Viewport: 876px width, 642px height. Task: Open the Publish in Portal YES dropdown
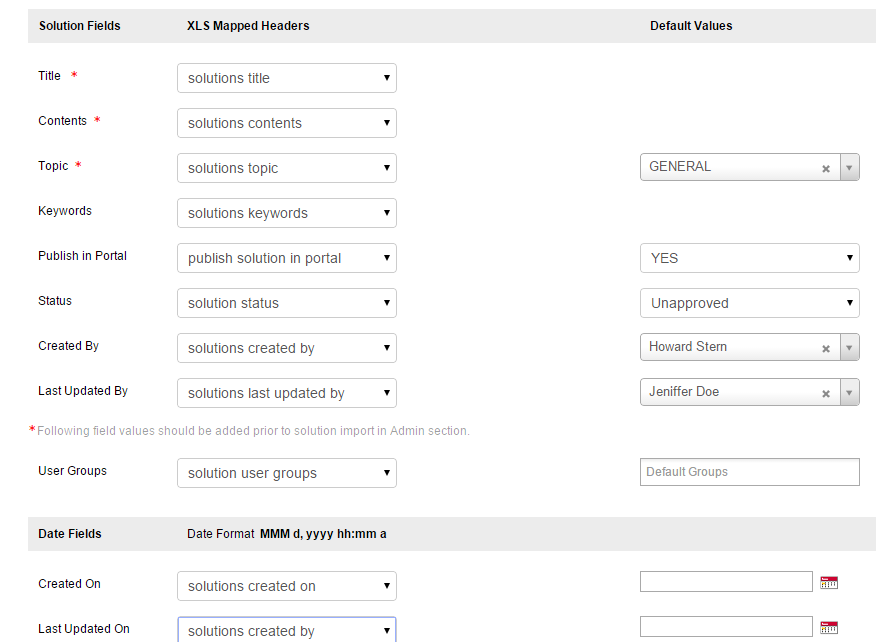749,258
